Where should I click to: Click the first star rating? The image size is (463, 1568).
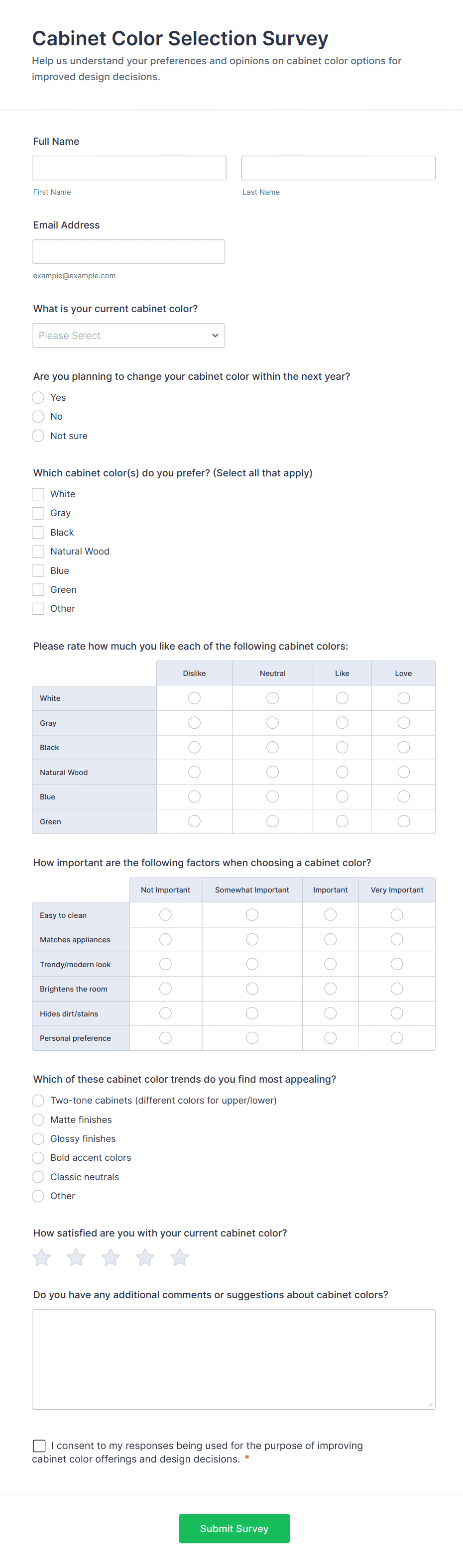41,1257
